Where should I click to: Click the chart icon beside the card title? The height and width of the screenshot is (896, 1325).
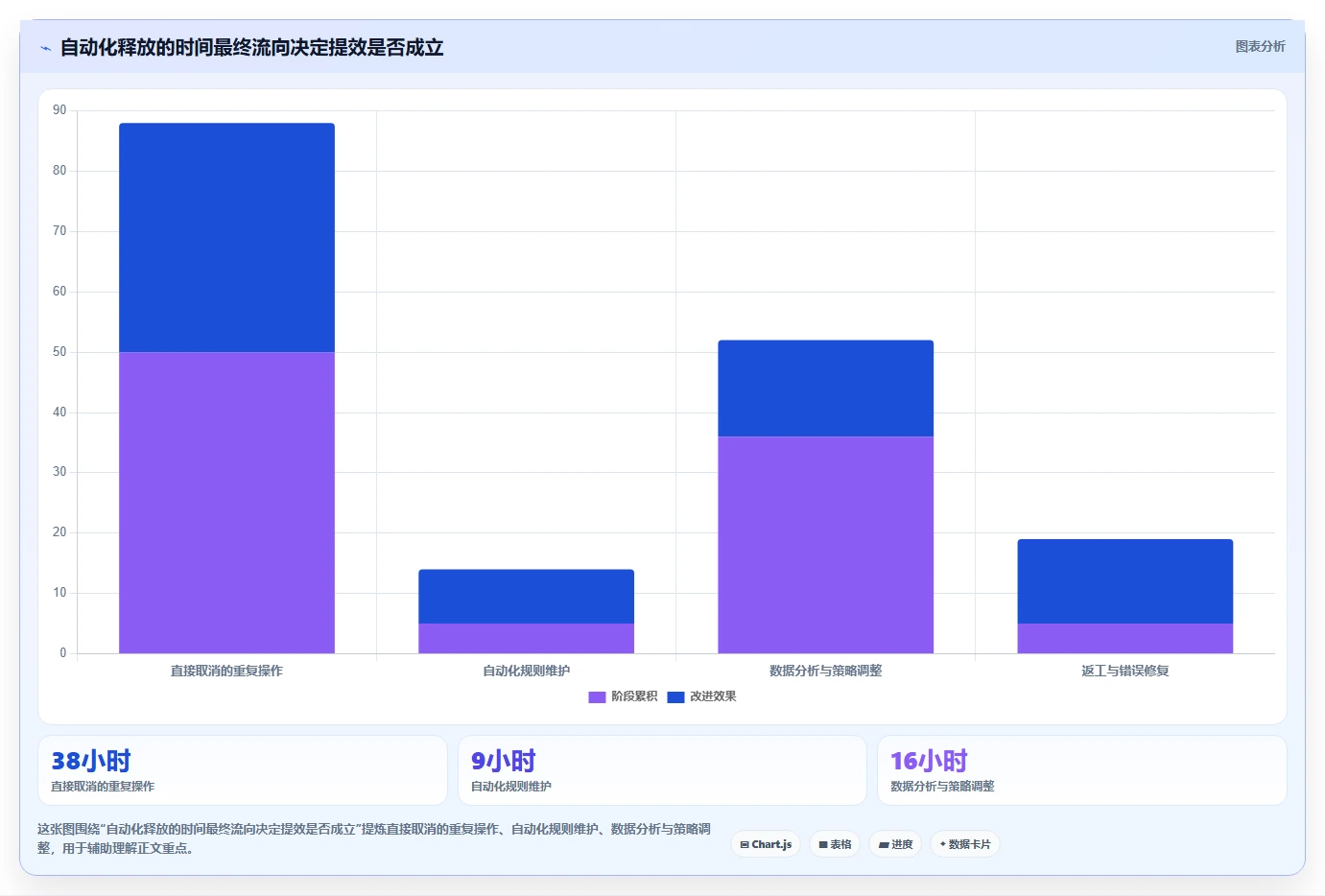tap(45, 48)
